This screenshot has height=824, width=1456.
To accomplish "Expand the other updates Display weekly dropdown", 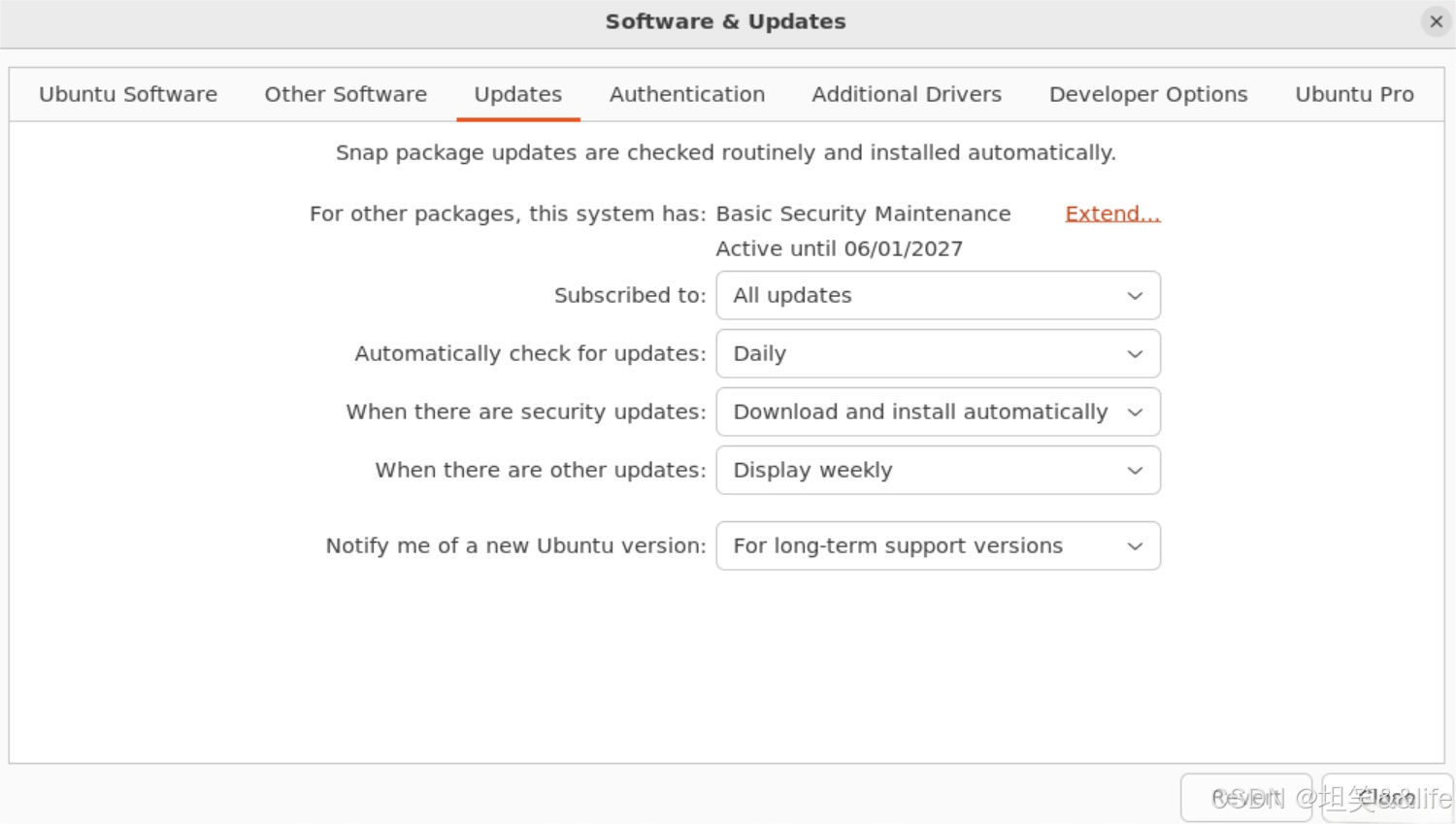I will tap(939, 470).
